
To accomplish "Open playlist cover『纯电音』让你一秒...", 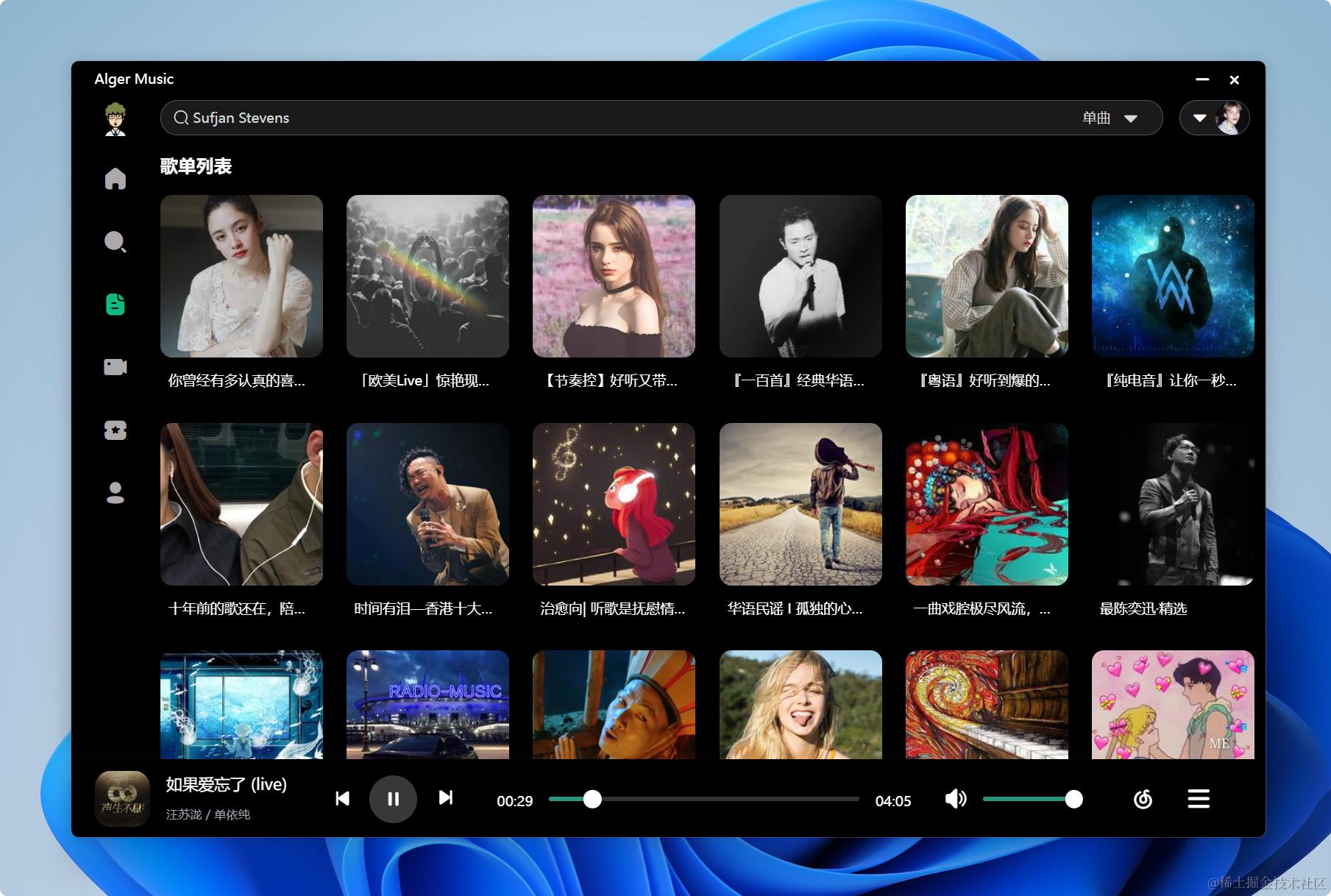I will (x=1173, y=276).
